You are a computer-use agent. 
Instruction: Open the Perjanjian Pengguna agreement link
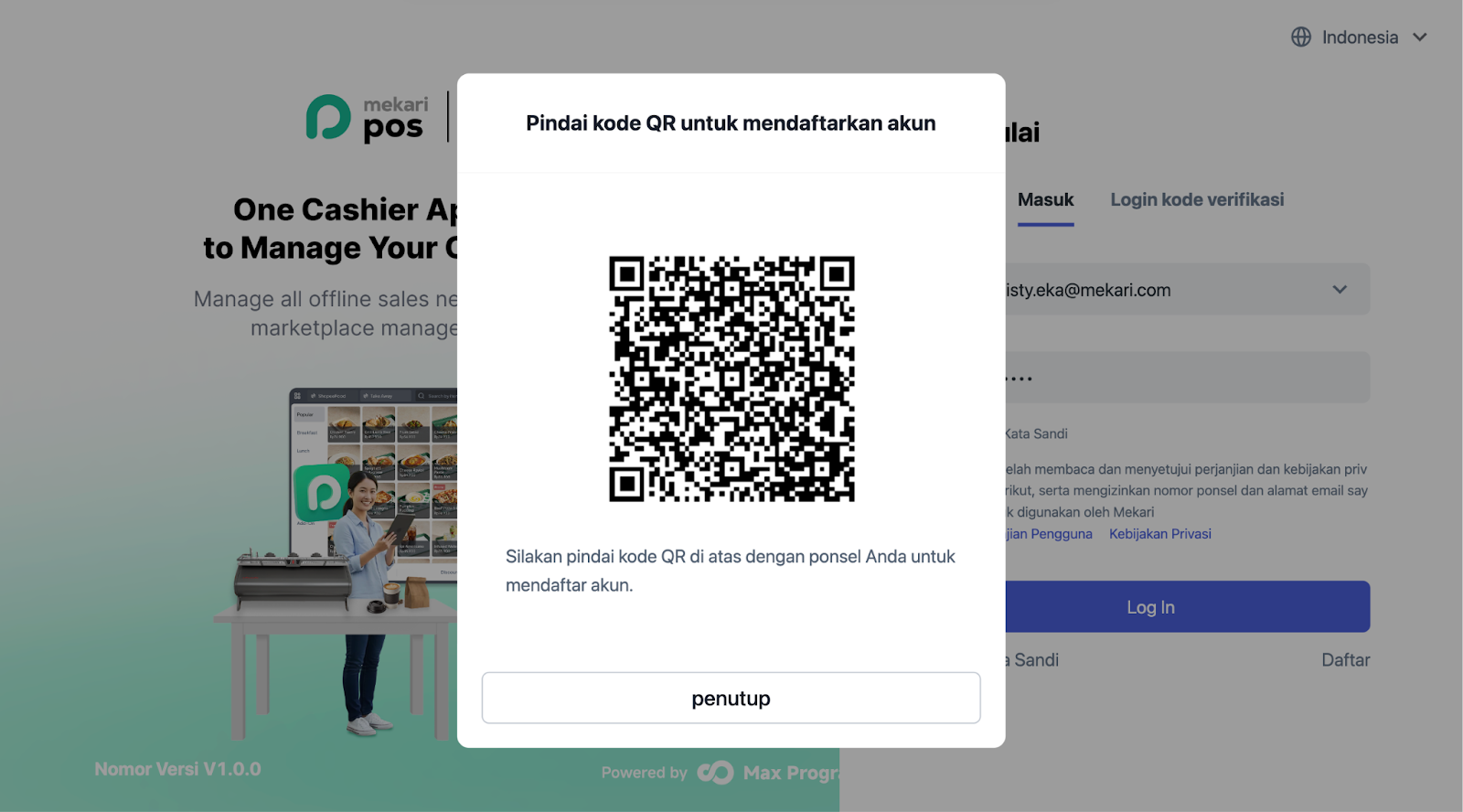point(1049,534)
